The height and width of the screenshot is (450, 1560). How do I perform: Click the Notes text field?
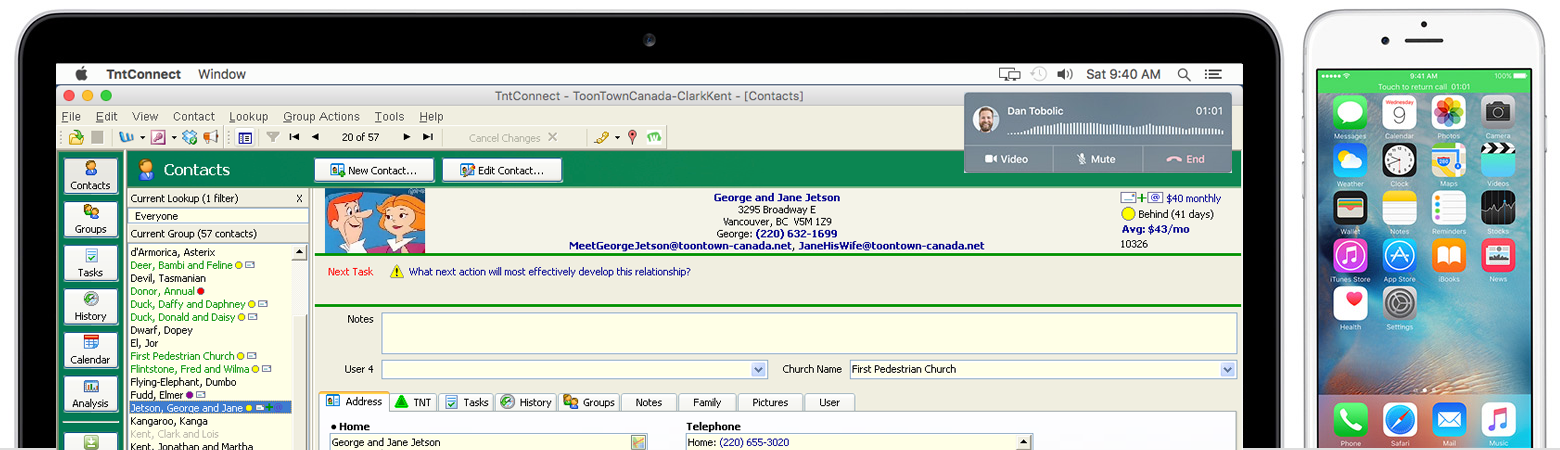[x=808, y=333]
